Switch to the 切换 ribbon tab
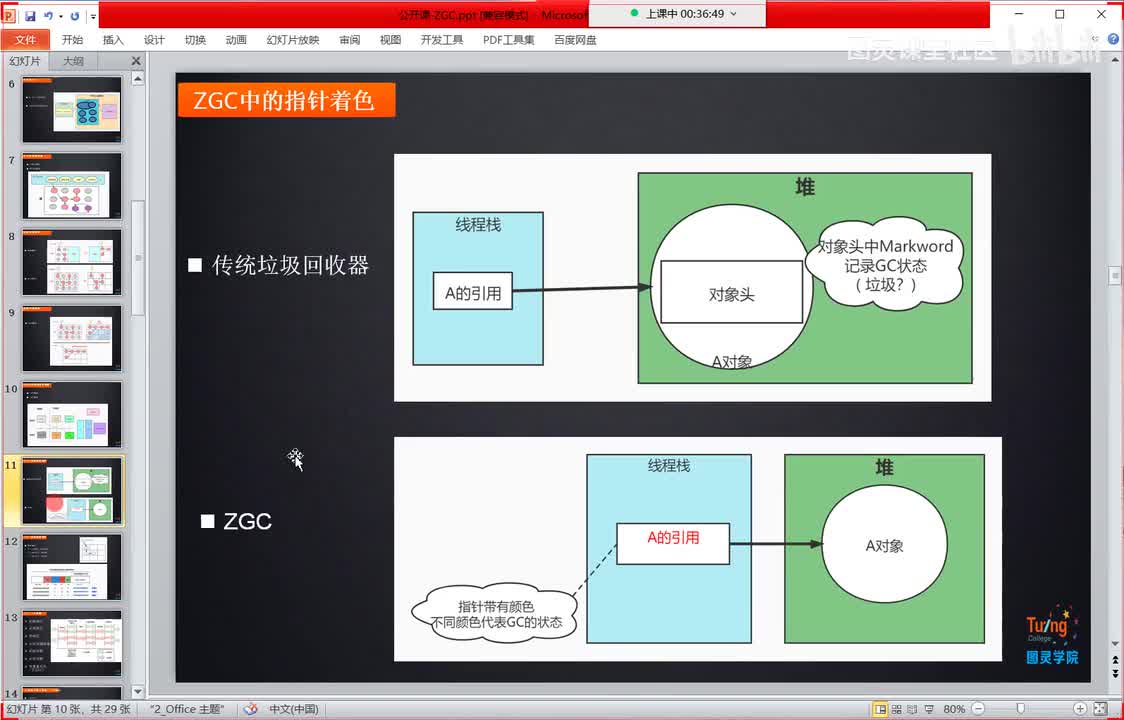This screenshot has width=1124, height=720. (195, 40)
